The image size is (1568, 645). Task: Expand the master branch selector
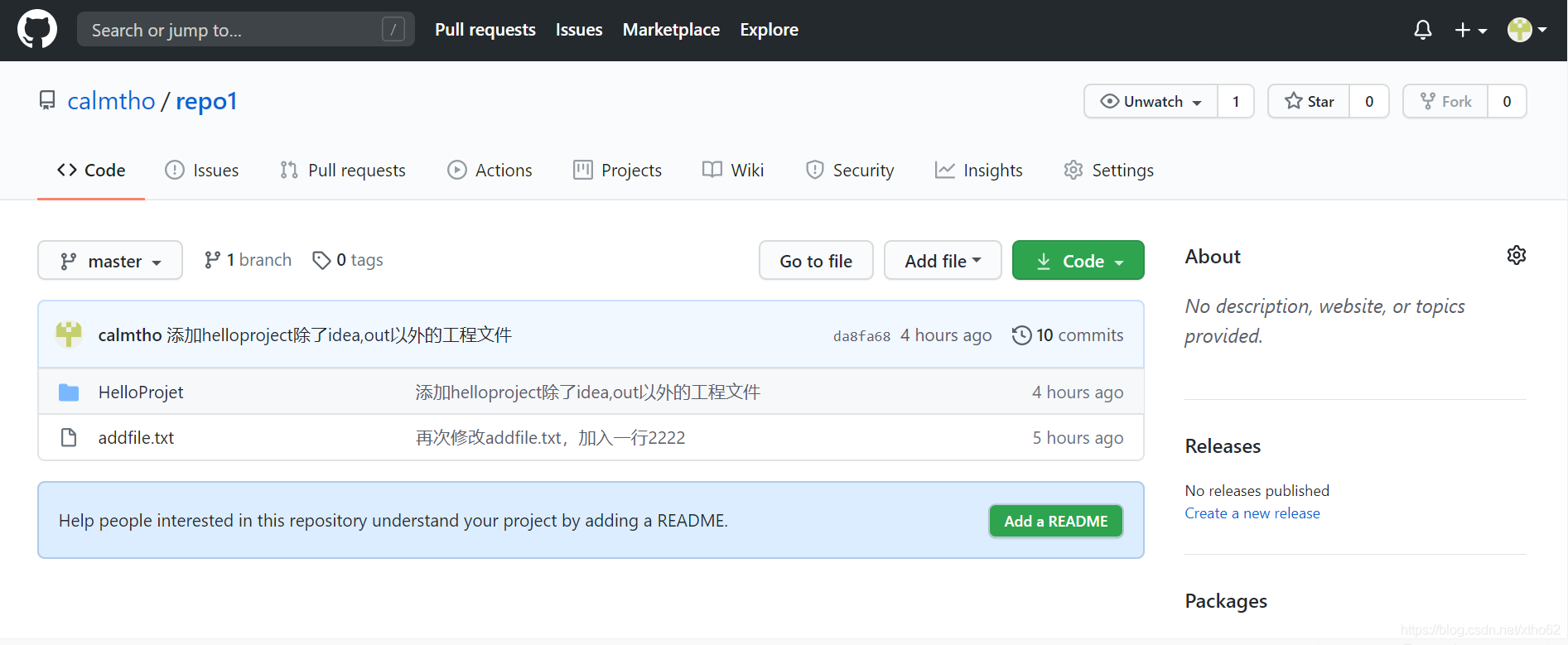pyautogui.click(x=110, y=261)
